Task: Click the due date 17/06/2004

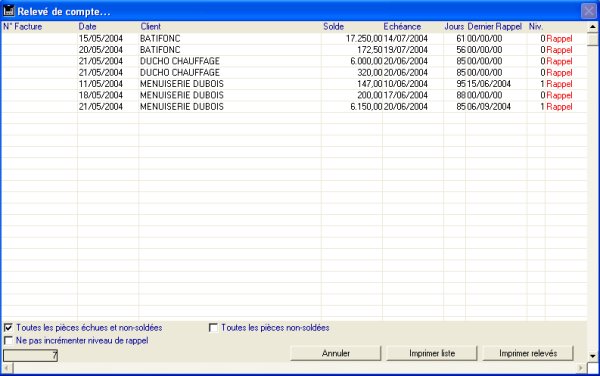Action: (406, 95)
